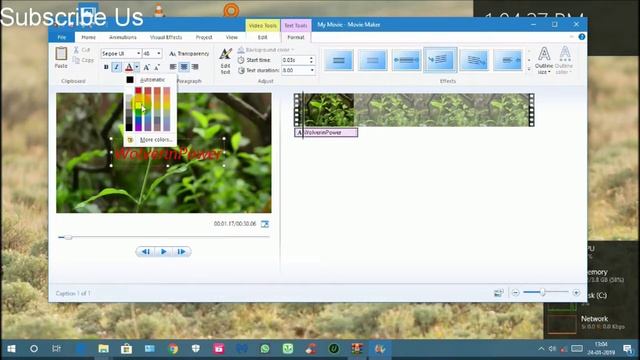The image size is (640, 360).
Task: Step the Start time spinner arrows
Action: 312,60
